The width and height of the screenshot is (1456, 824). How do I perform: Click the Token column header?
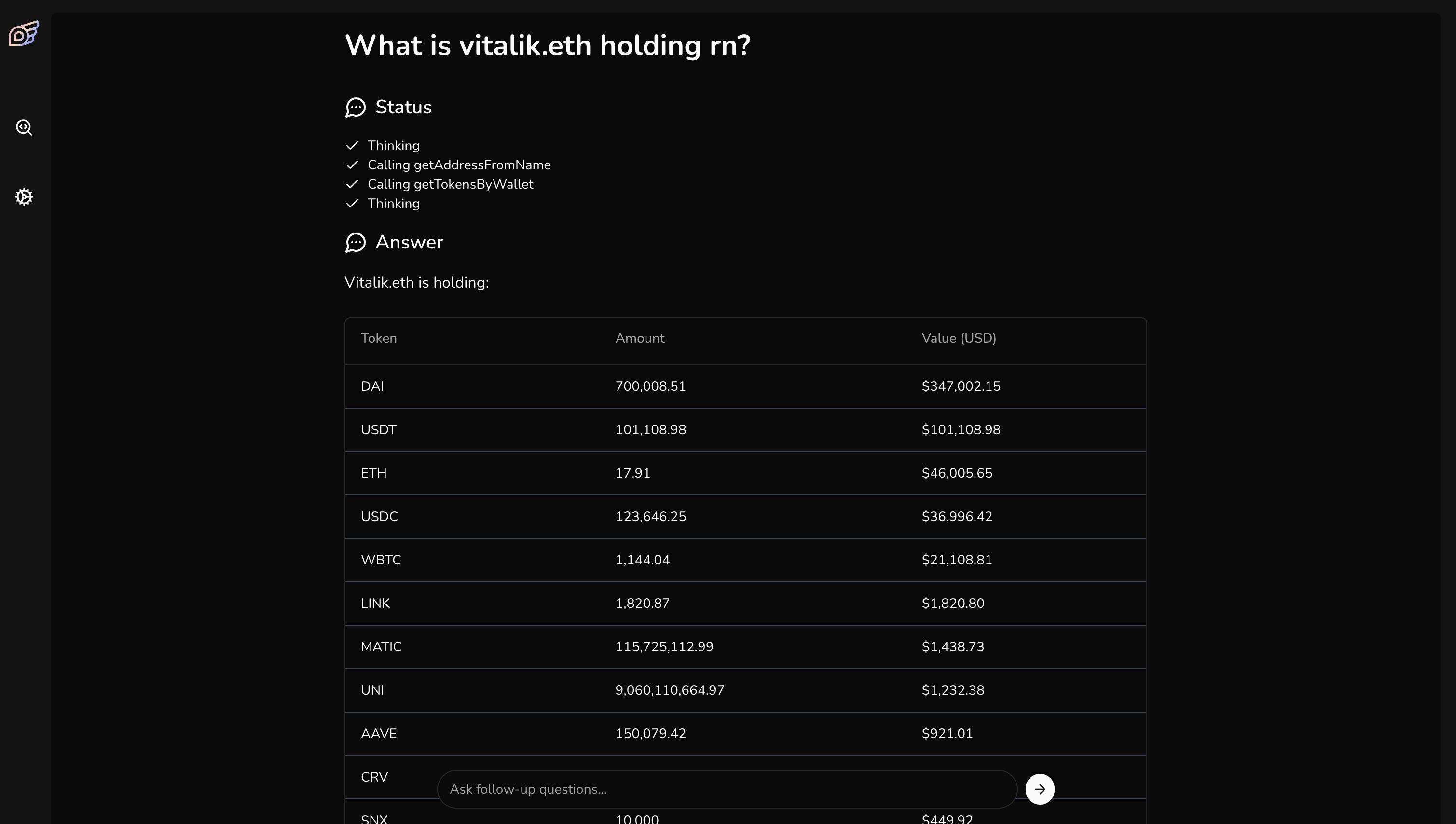tap(379, 338)
